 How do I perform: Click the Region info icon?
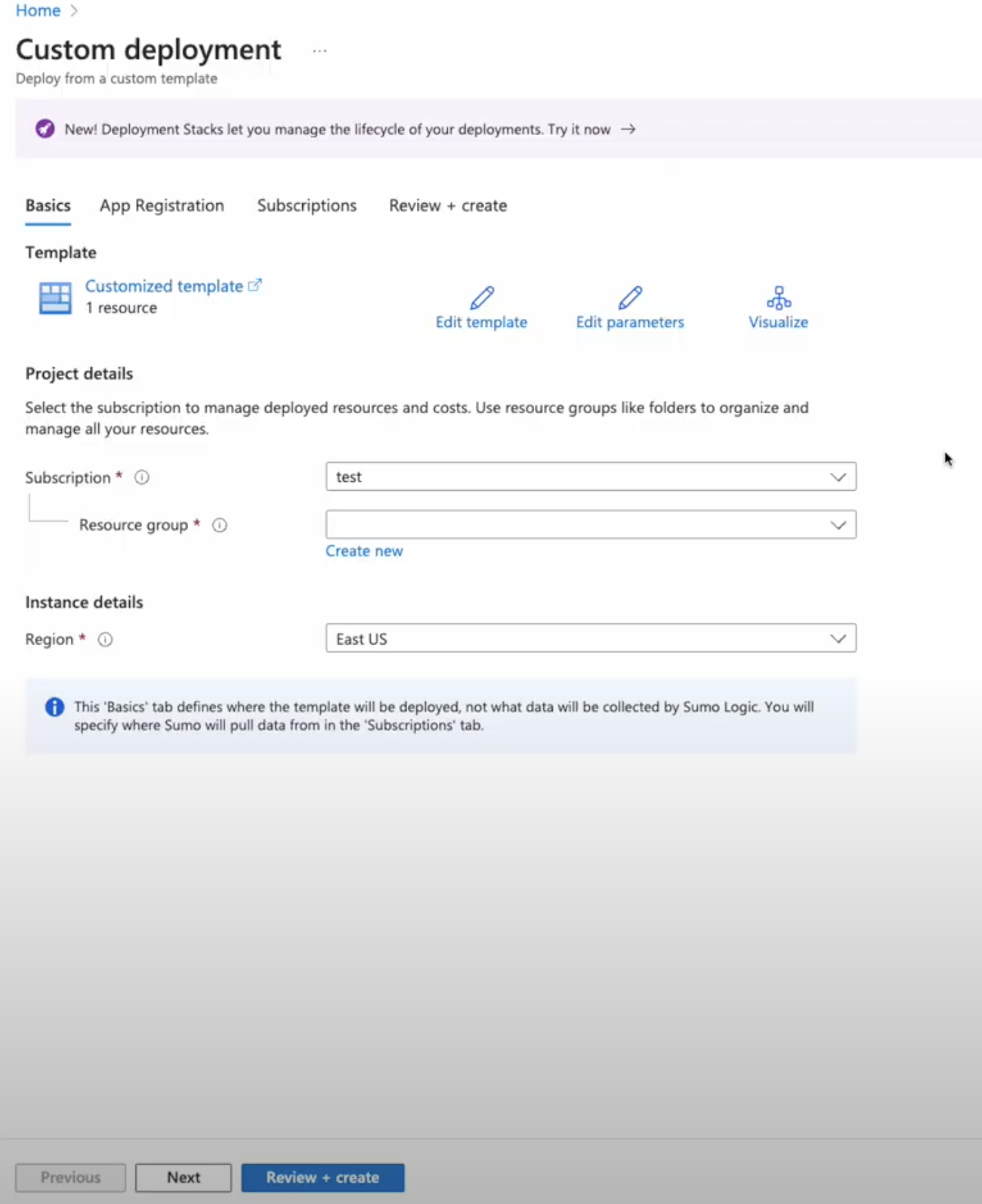pos(105,639)
